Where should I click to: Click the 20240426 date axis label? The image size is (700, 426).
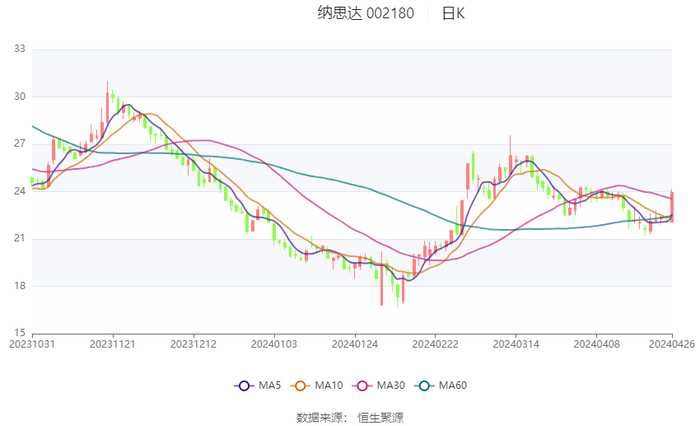tap(672, 343)
